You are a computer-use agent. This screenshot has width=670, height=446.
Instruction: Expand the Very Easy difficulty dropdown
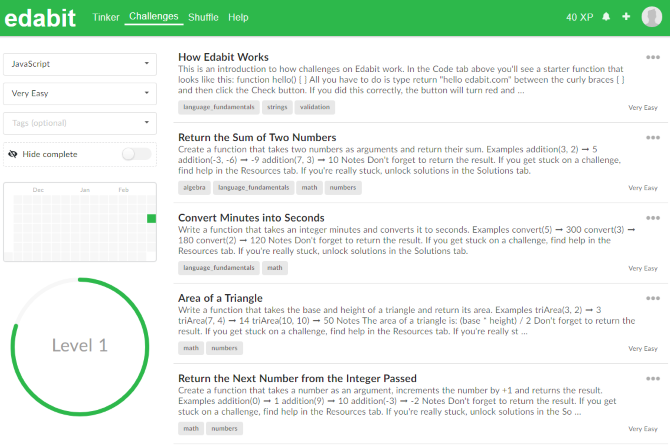click(80, 93)
